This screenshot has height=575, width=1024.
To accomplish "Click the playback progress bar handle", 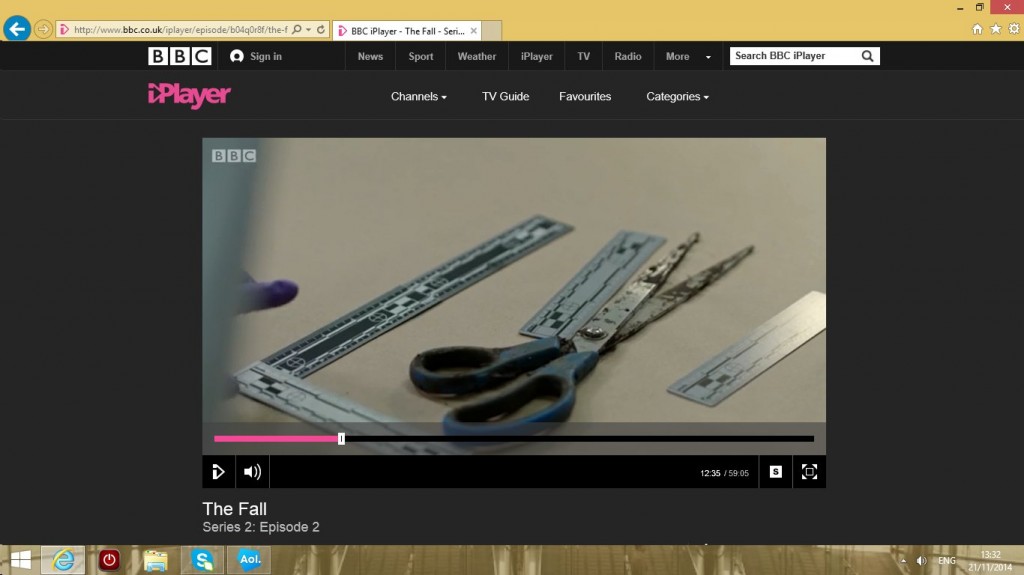I will coord(341,438).
